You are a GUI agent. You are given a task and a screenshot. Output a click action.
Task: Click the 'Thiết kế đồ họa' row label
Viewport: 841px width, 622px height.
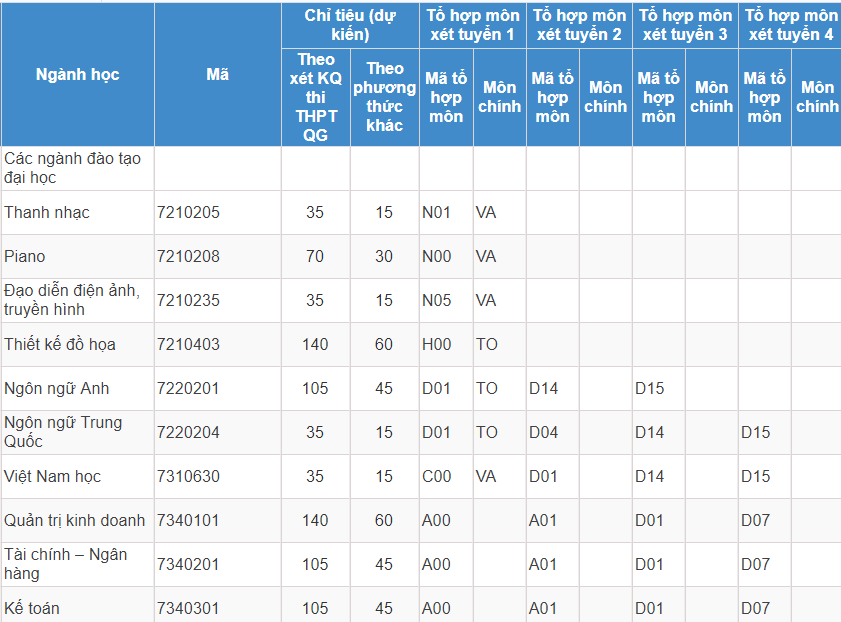tap(60, 344)
